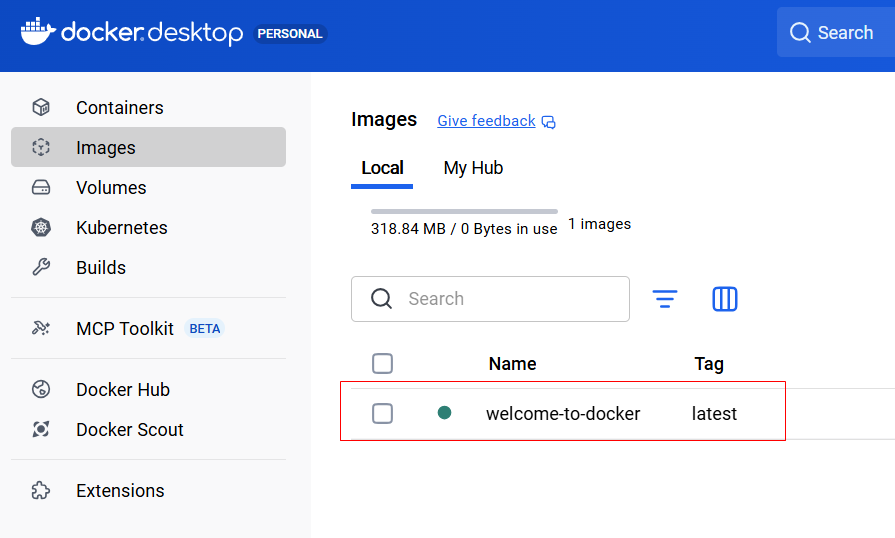This screenshot has height=538, width=895.
Task: Check the welcome-to-docker row checkbox
Action: pos(382,414)
